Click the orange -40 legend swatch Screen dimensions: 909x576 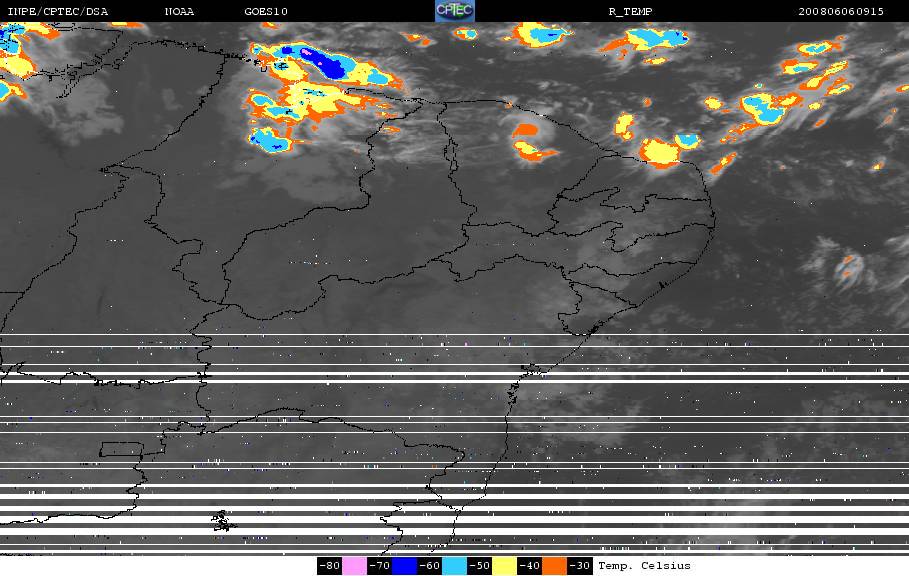(x=554, y=566)
